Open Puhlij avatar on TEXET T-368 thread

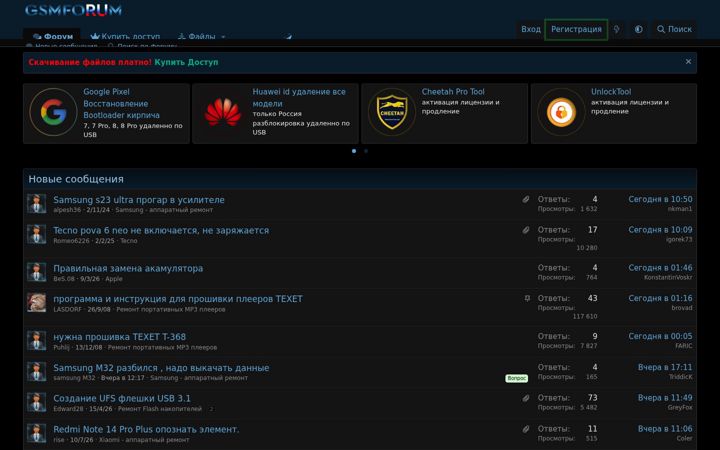pos(36,341)
